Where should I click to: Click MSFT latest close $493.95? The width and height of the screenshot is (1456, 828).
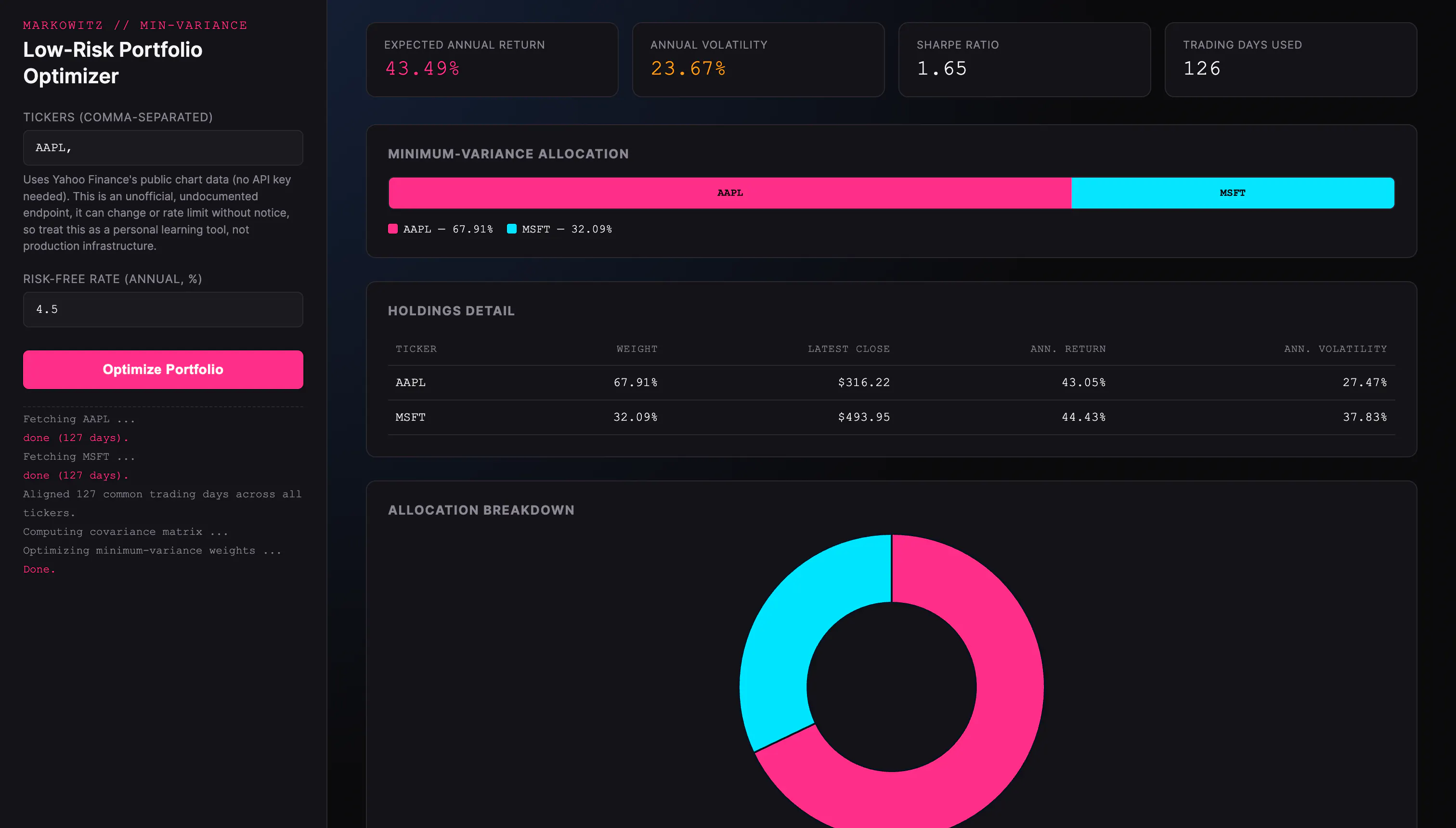[x=864, y=417]
